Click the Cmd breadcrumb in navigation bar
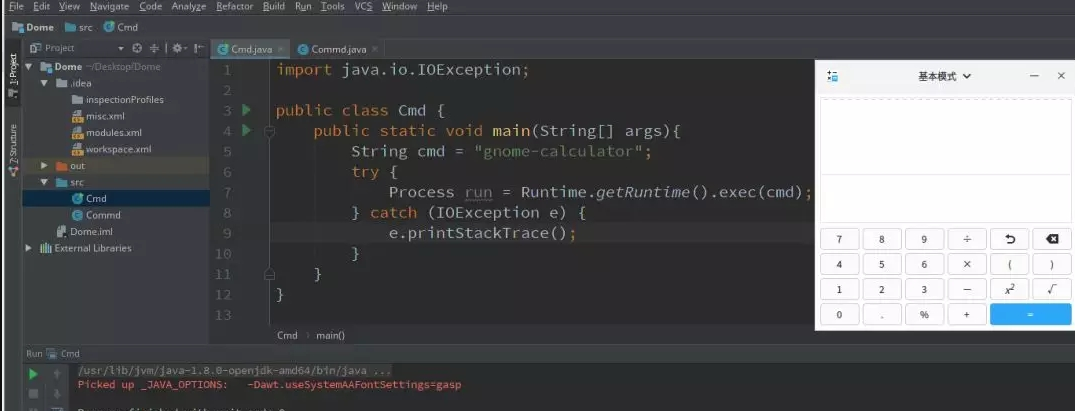Screen dimensions: 1075x411 (x=121, y=27)
